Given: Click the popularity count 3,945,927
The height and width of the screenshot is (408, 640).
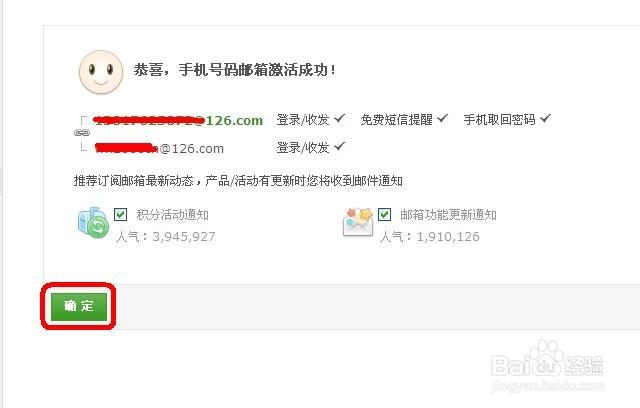Looking at the screenshot, I should coord(184,237).
